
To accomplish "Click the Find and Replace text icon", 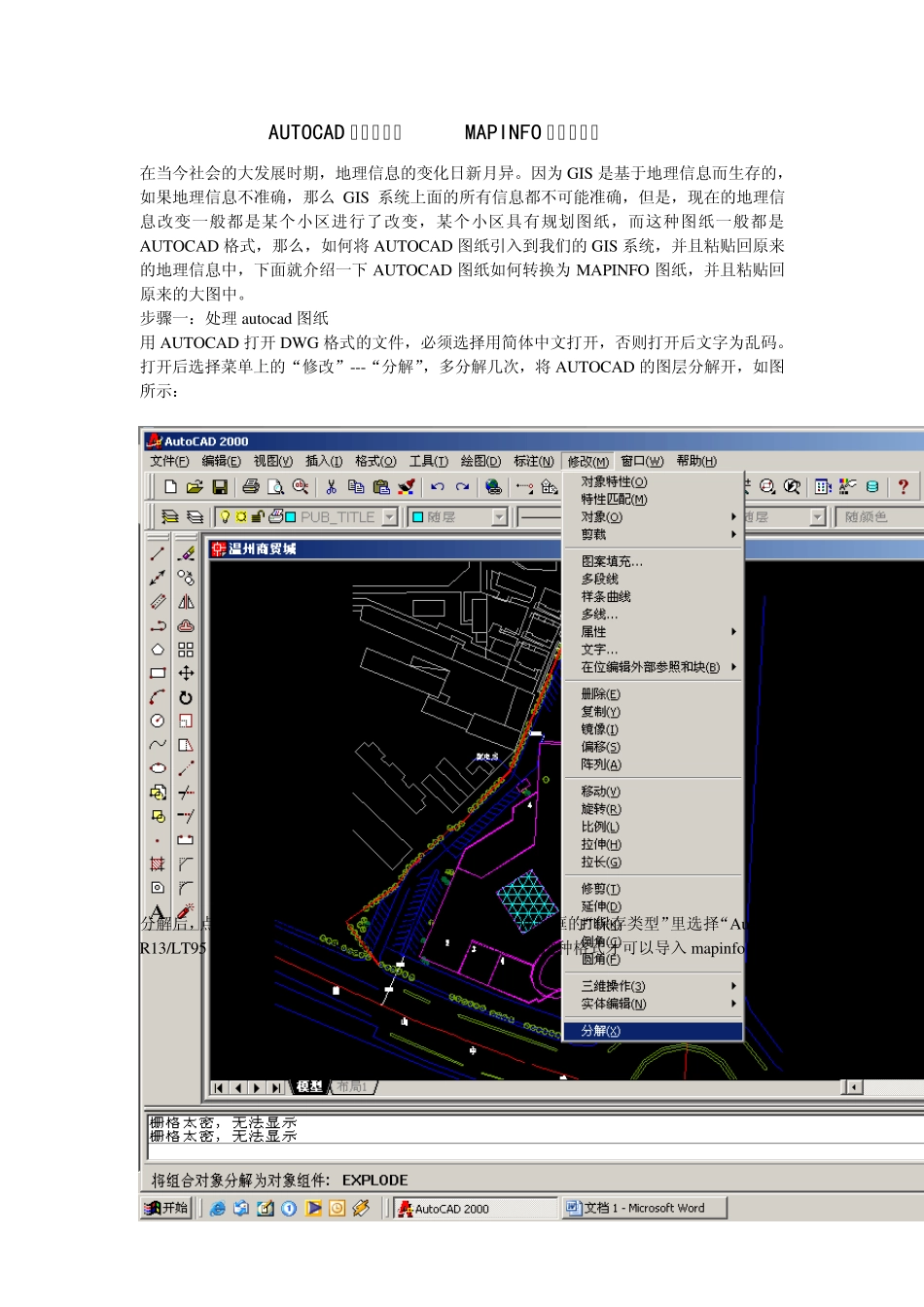I will click(x=301, y=486).
